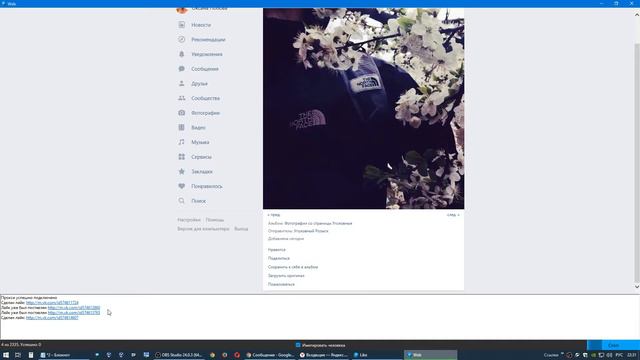Open Поиск magnifier icon in sidebar
Screen dimensions: 640x360
tap(182, 201)
